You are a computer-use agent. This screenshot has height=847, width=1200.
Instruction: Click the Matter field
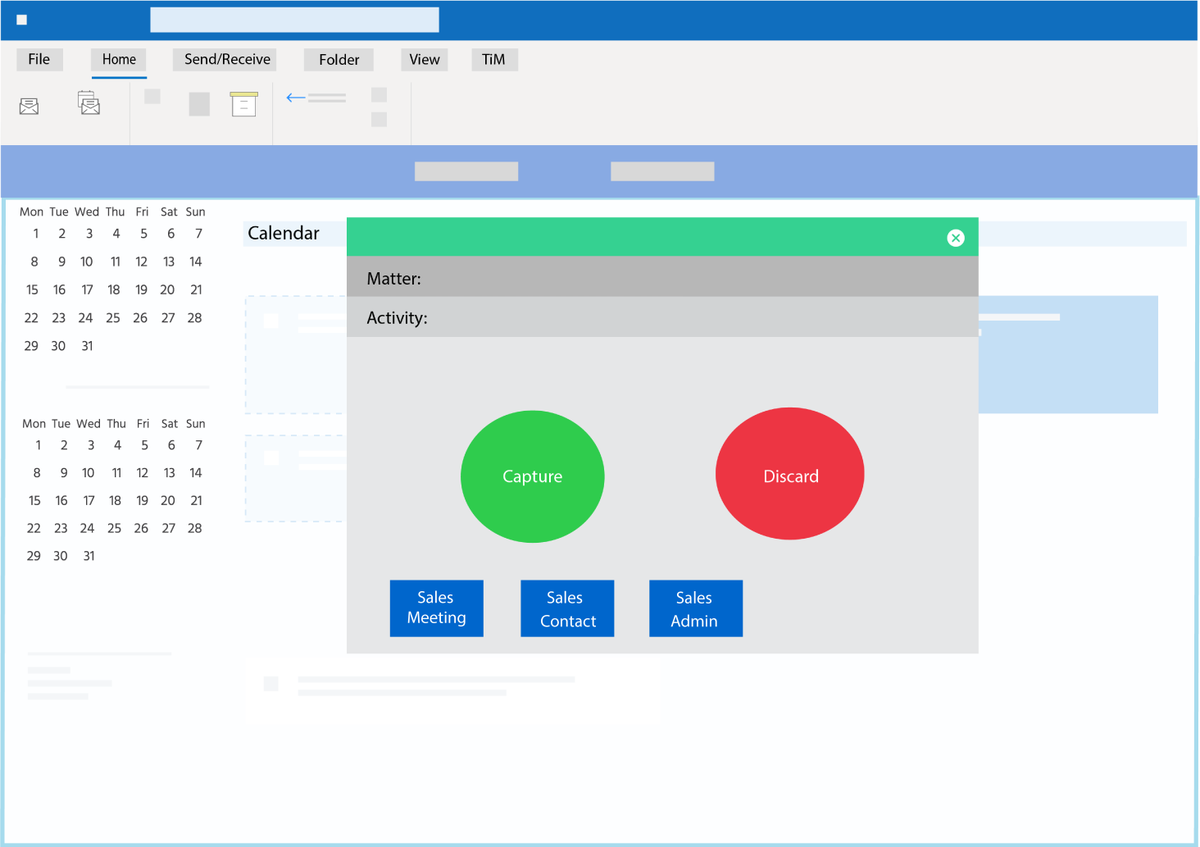pos(662,277)
